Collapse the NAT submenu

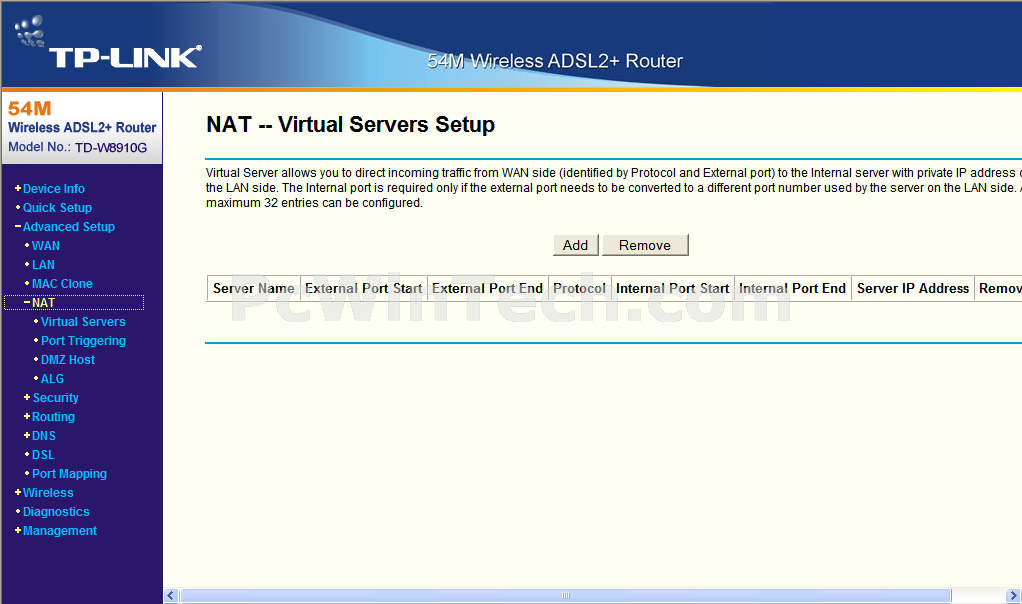pos(43,303)
